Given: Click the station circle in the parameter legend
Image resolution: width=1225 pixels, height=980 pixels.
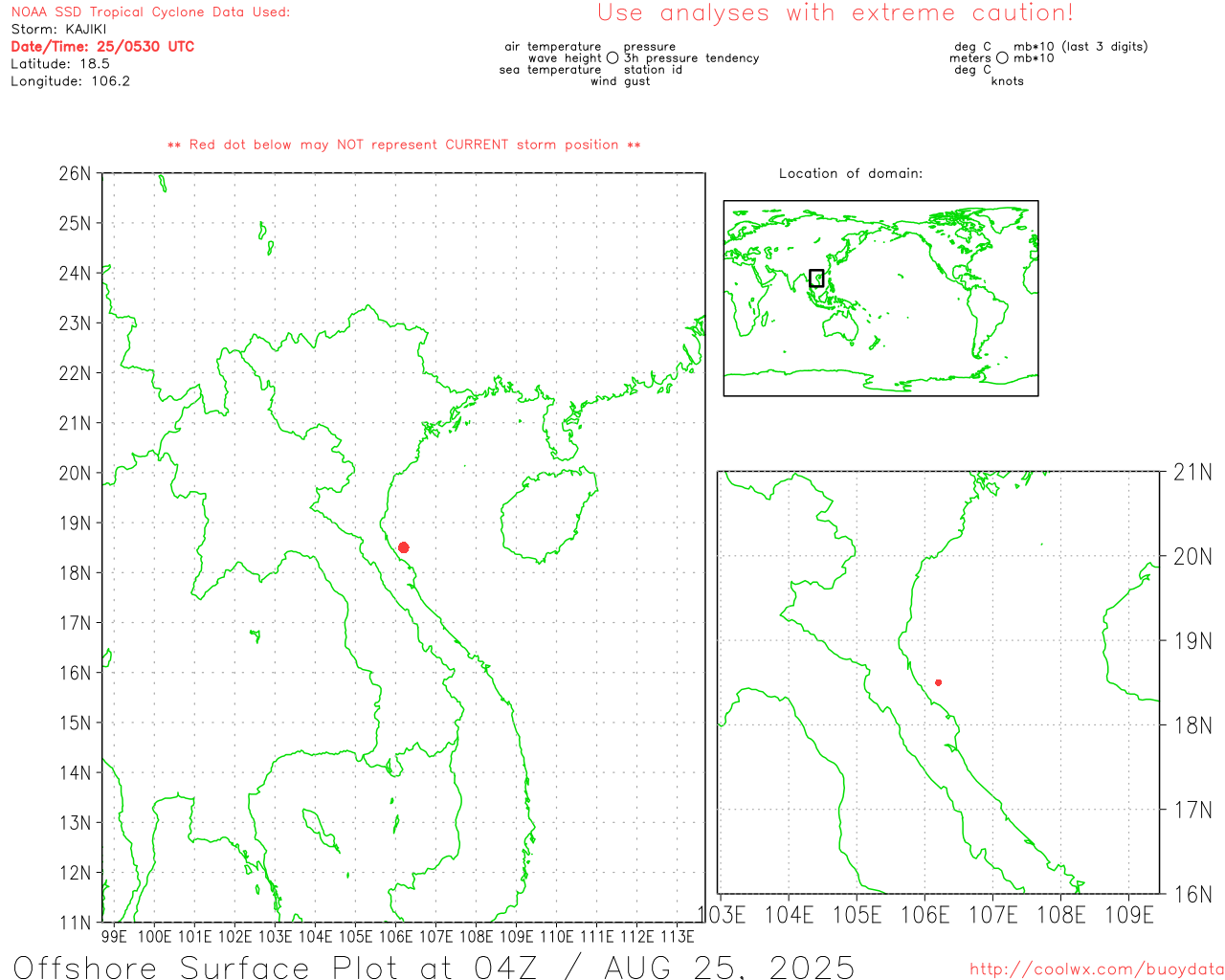Looking at the screenshot, I should pos(612,57).
